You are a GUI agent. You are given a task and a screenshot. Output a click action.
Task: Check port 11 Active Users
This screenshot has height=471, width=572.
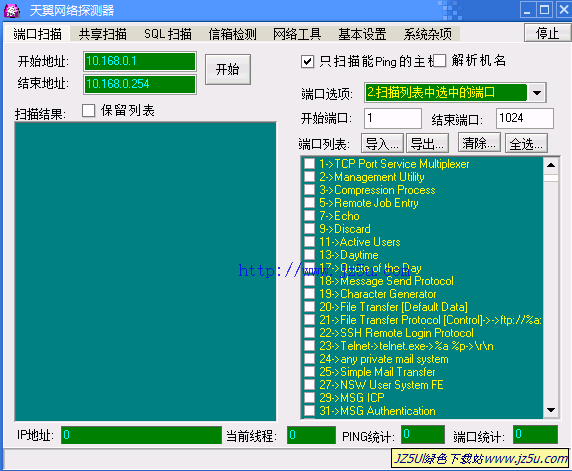[x=309, y=242]
